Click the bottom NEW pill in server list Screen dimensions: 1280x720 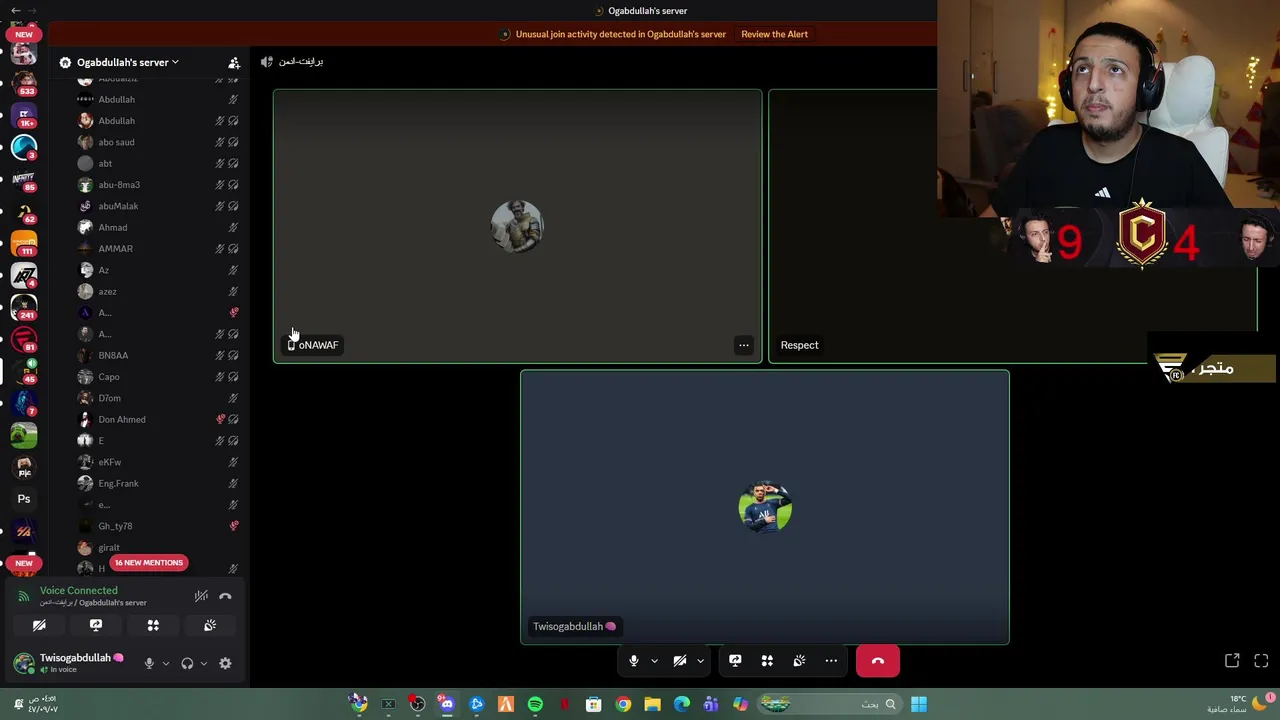pyautogui.click(x=24, y=563)
